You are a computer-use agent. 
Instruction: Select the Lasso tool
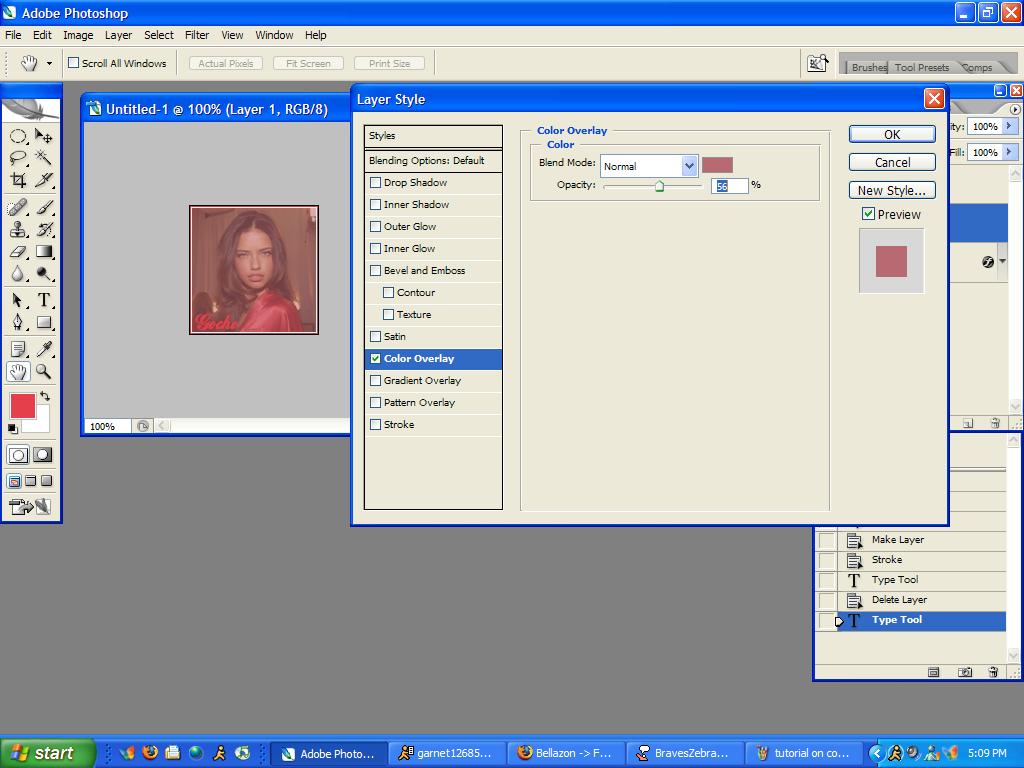pyautogui.click(x=18, y=157)
